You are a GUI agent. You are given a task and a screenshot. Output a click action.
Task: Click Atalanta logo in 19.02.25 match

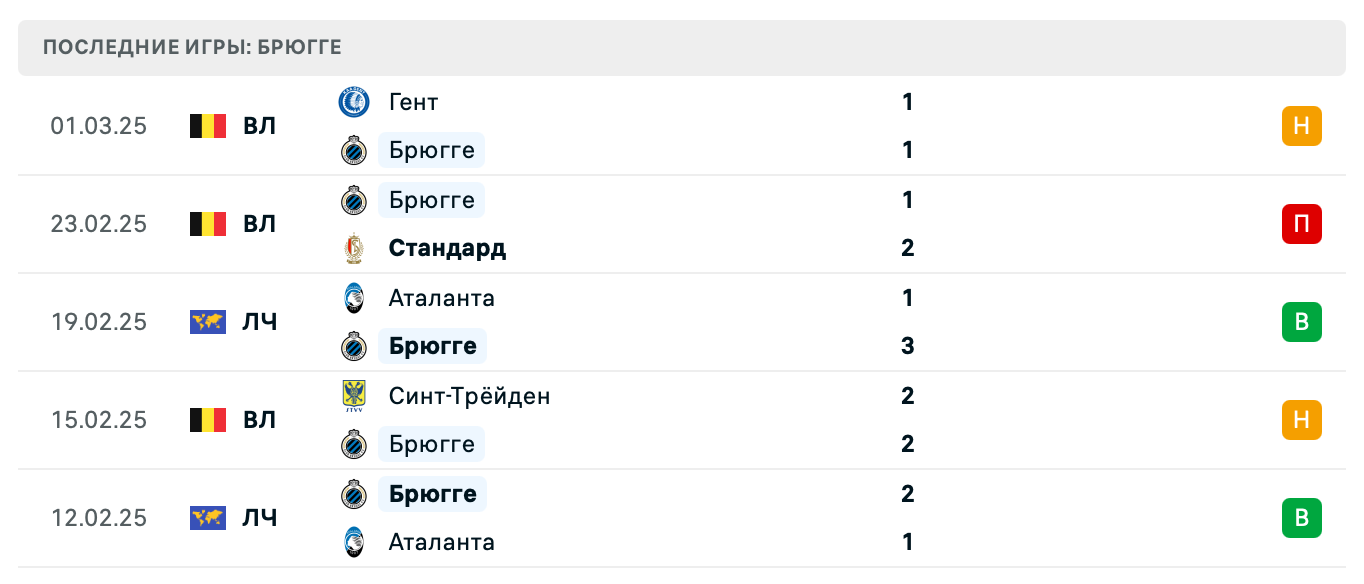click(354, 298)
